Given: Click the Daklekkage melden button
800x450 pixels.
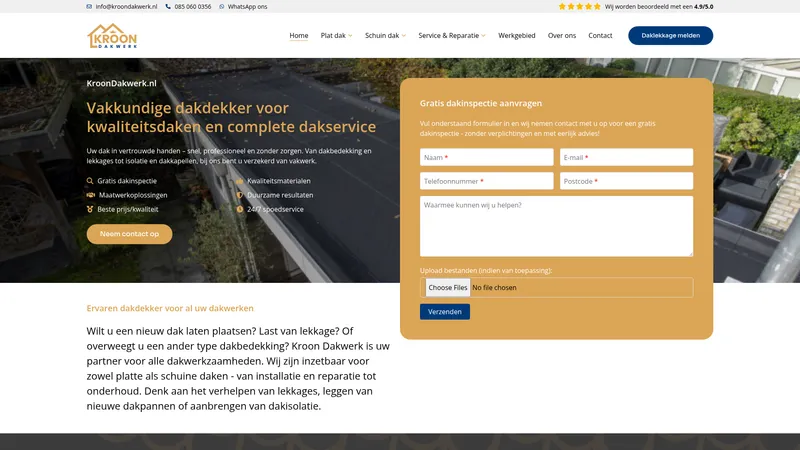Looking at the screenshot, I should click(x=670, y=36).
